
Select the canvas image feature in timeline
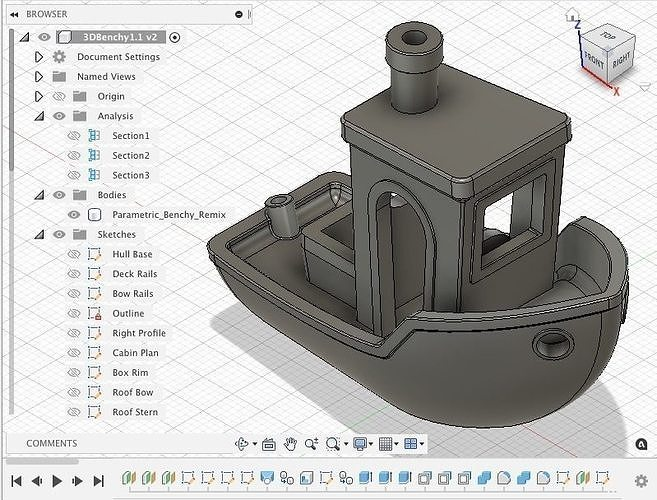tap(307, 478)
